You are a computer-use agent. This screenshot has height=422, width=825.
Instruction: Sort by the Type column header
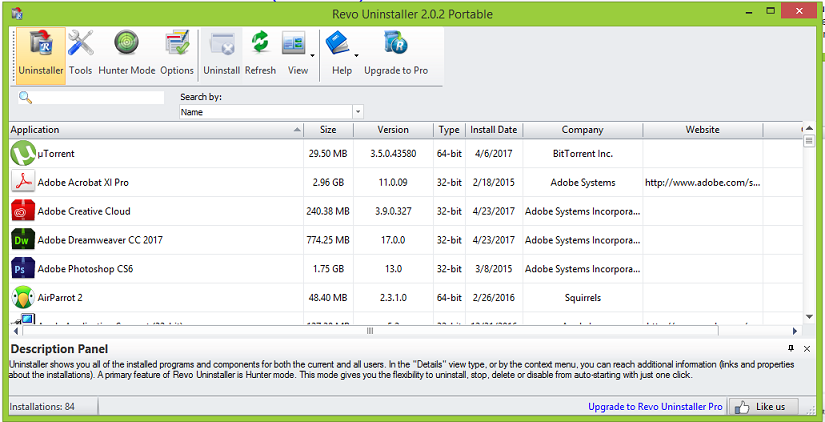pyautogui.click(x=449, y=130)
